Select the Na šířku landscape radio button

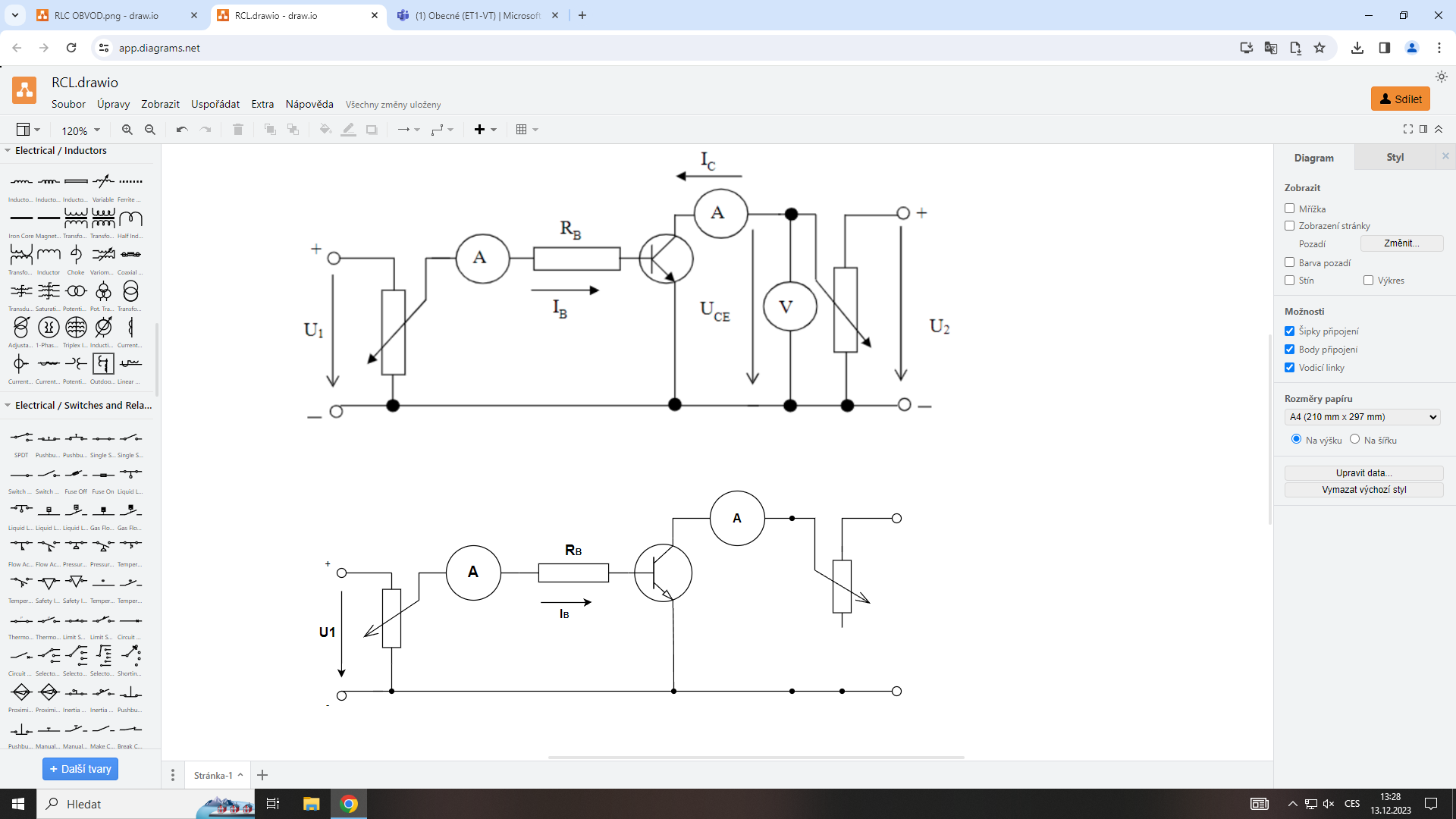[x=1354, y=439]
